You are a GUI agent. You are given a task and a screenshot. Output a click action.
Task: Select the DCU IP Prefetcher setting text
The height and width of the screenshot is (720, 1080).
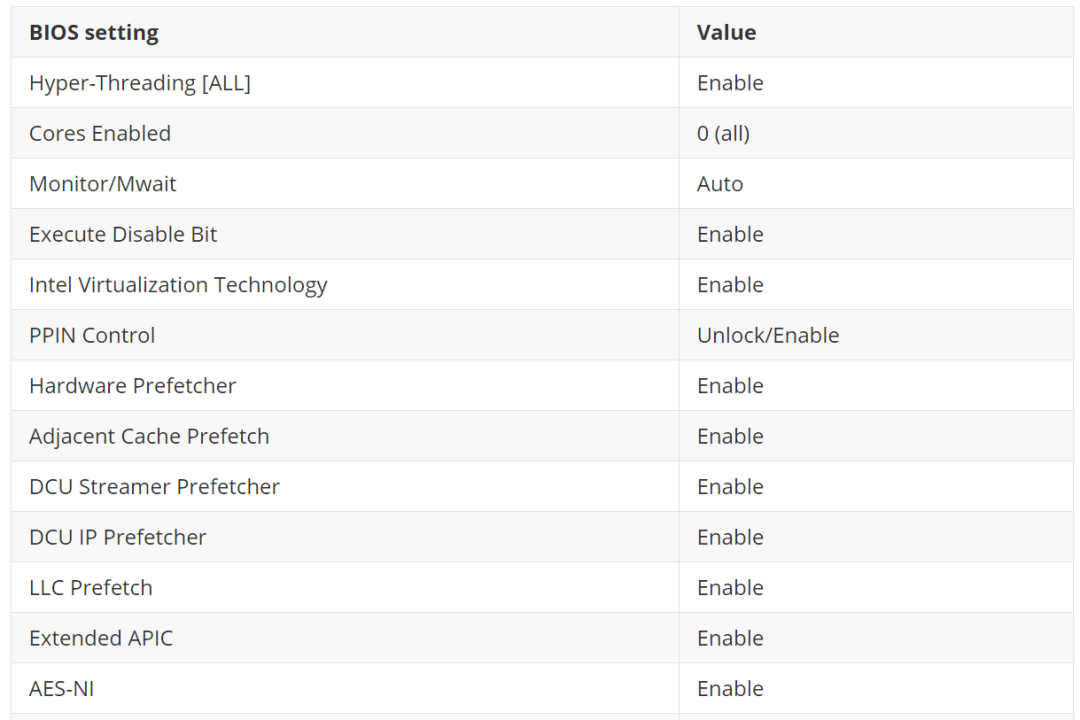pos(118,537)
